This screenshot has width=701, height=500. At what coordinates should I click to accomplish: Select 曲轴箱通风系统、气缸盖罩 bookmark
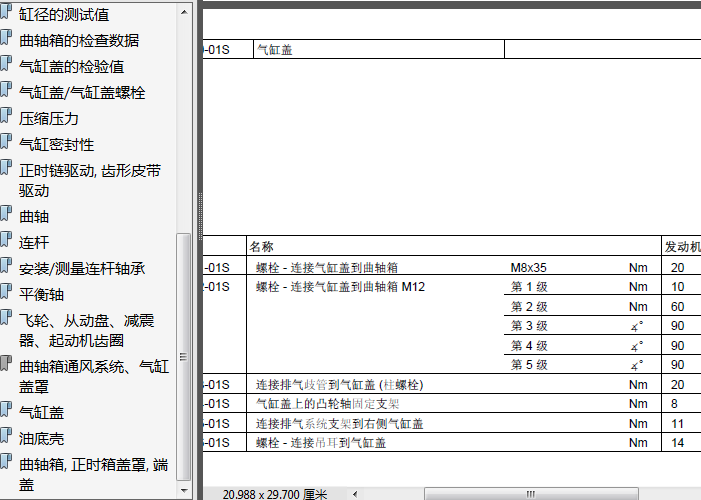click(x=94, y=377)
